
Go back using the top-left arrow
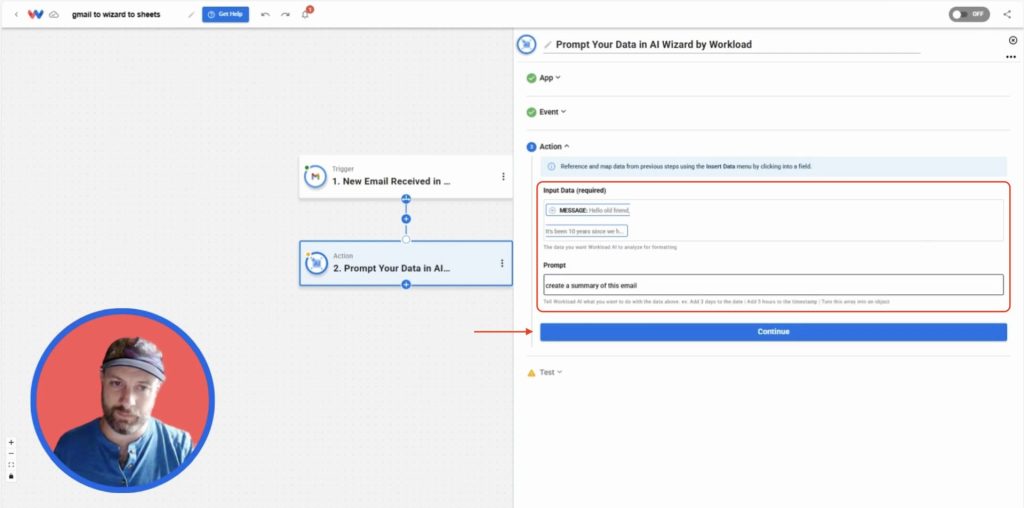(x=16, y=14)
